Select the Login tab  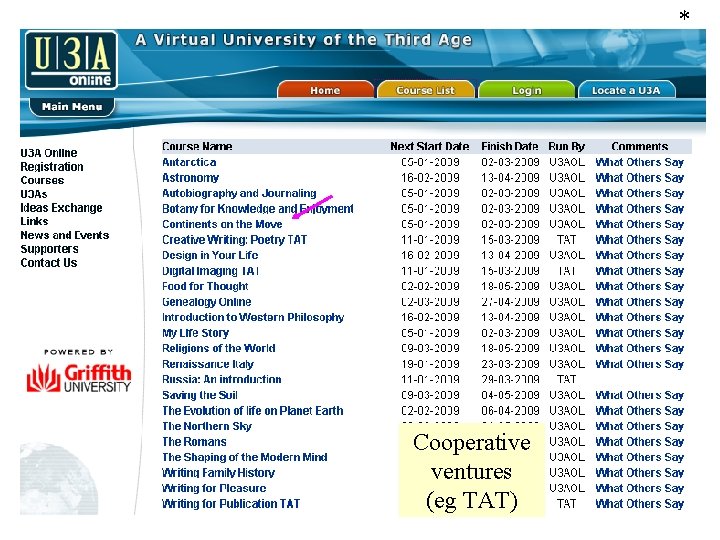click(527, 90)
